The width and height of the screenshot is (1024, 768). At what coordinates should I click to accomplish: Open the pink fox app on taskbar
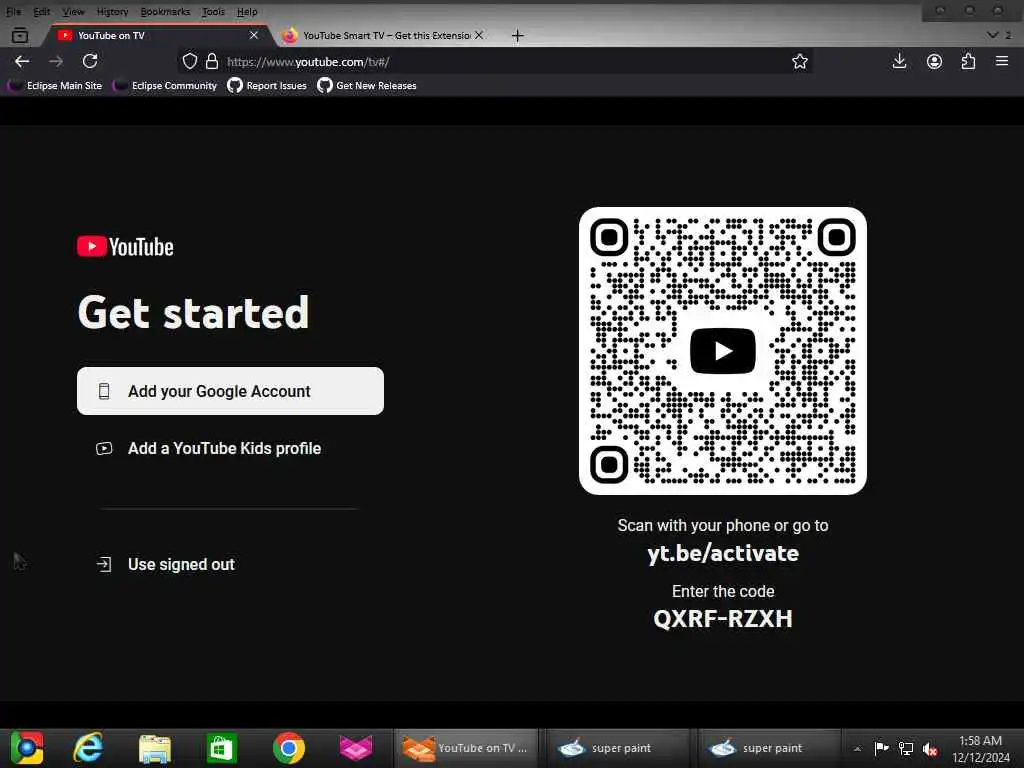356,748
